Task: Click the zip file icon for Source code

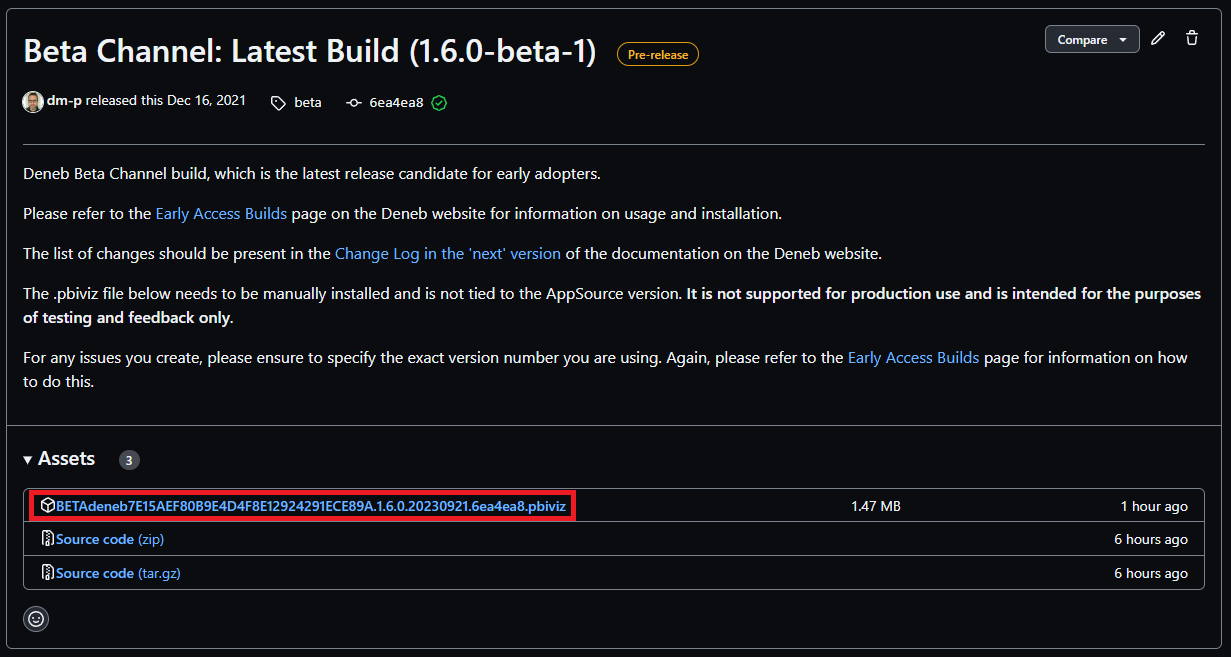Action: pos(47,539)
